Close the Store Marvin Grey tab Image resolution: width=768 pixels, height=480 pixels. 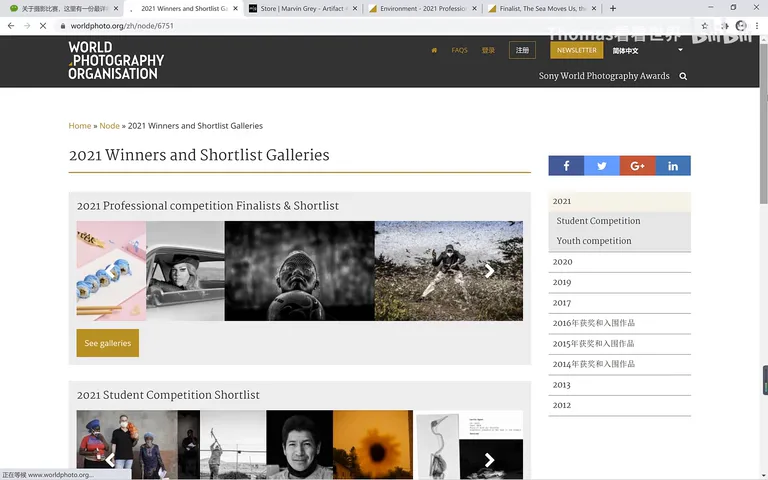click(x=355, y=8)
